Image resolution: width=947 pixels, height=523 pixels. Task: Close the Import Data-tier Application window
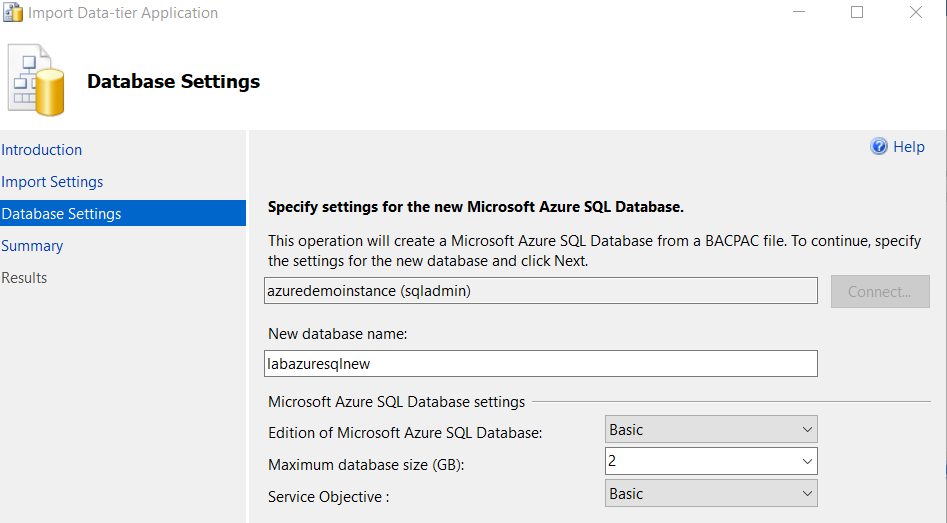(x=915, y=13)
